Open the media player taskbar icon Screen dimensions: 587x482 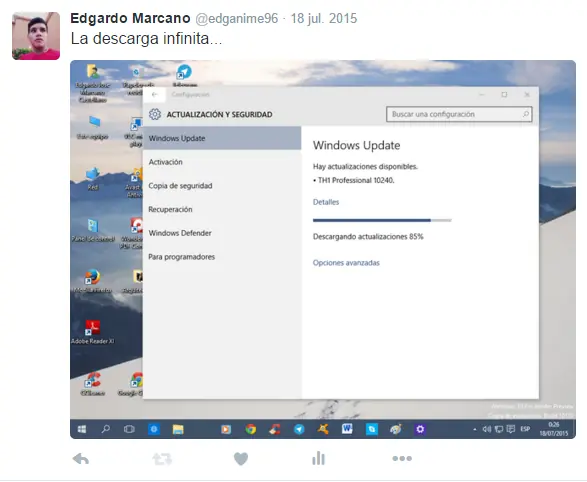[x=226, y=429]
